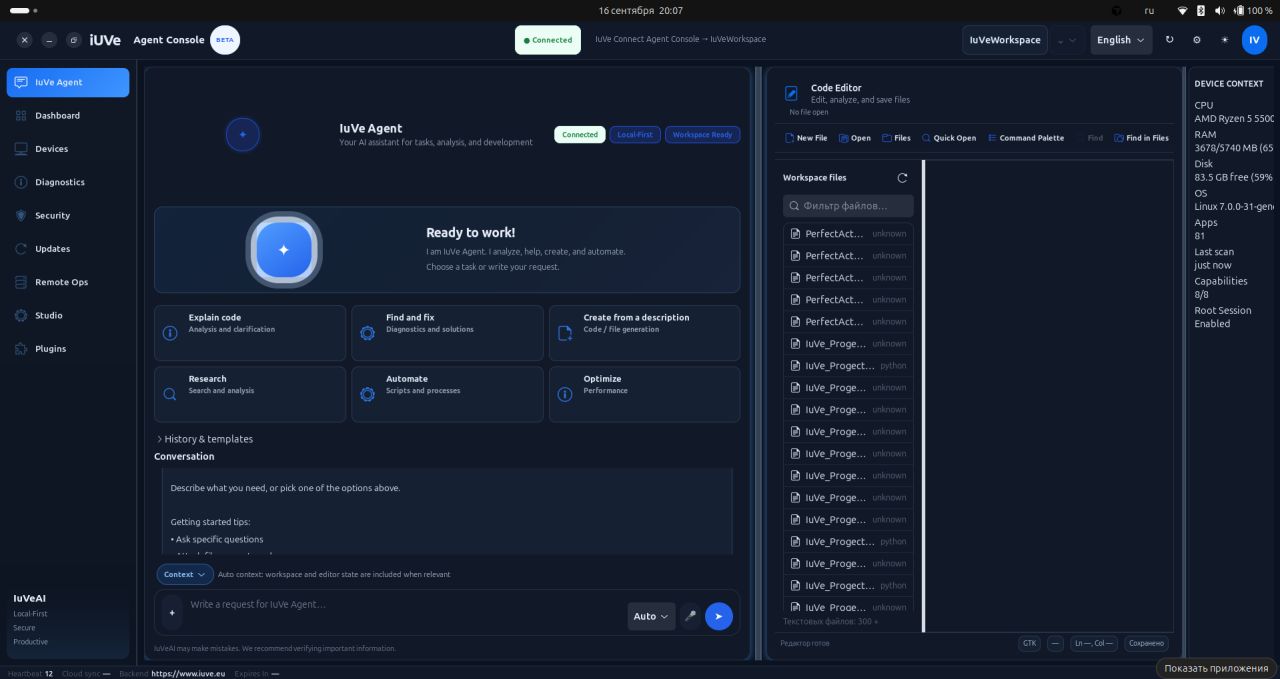The height and width of the screenshot is (679, 1280).
Task: Open the Auto mode dropdown in chat input
Action: click(651, 616)
